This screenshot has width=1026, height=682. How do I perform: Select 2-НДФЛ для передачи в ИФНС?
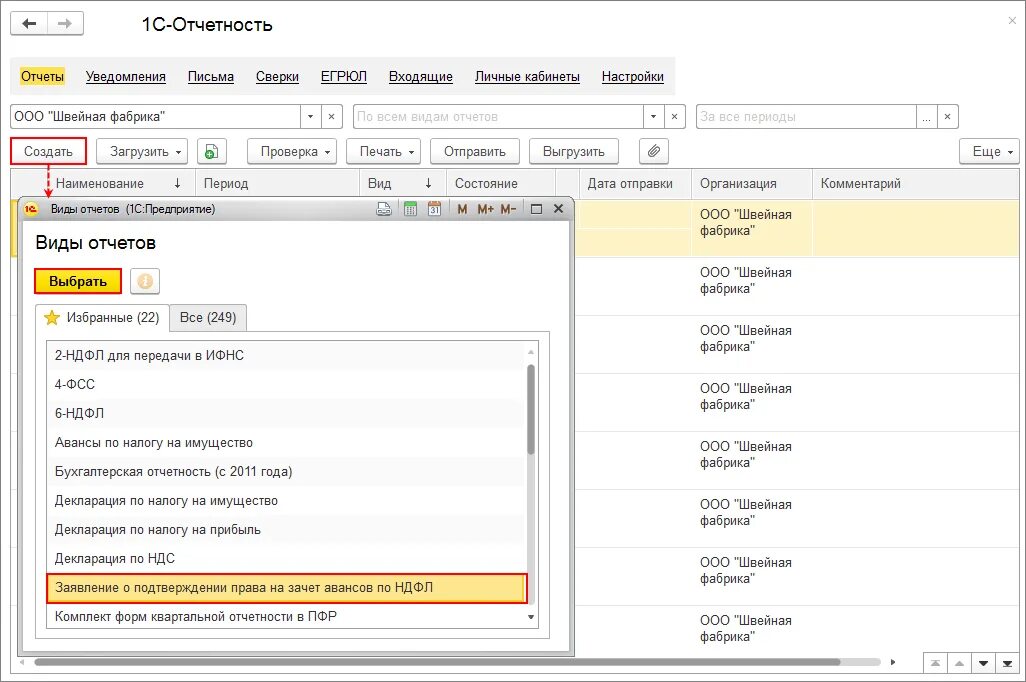tap(287, 355)
